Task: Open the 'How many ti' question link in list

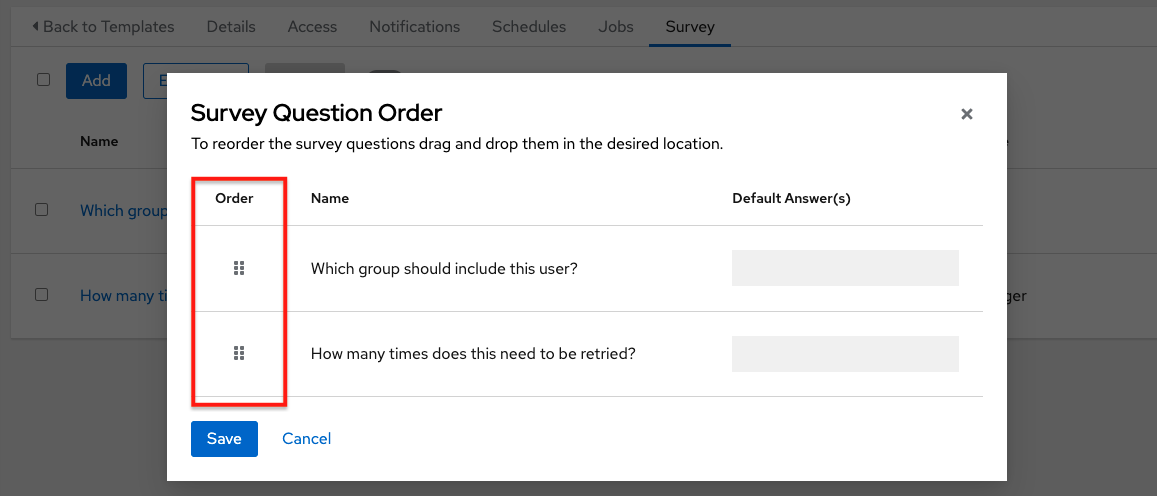Action: [122, 296]
